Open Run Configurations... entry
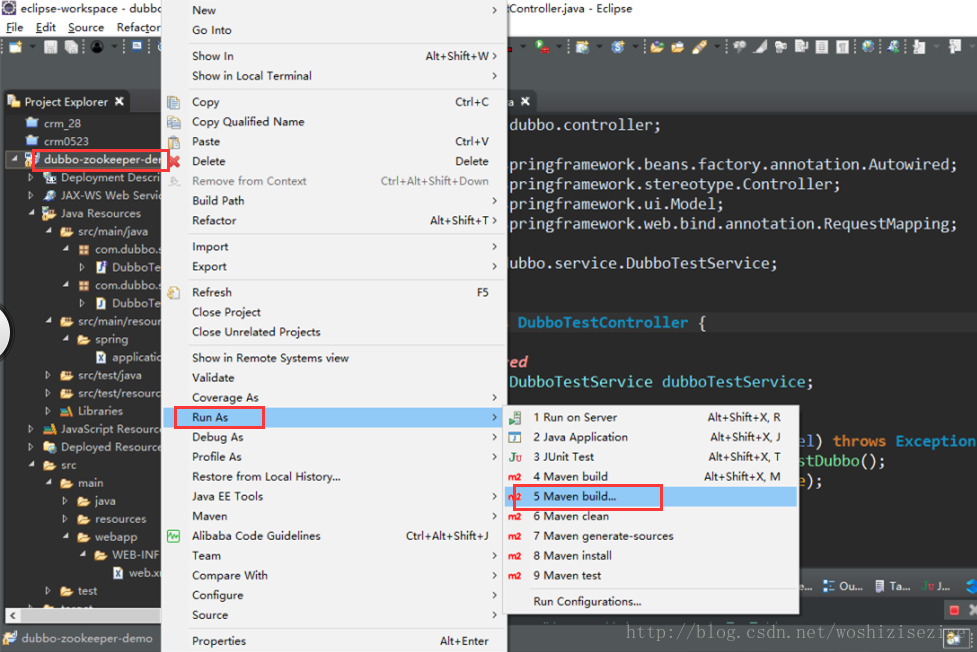This screenshot has height=652, width=977. pyautogui.click(x=651, y=602)
